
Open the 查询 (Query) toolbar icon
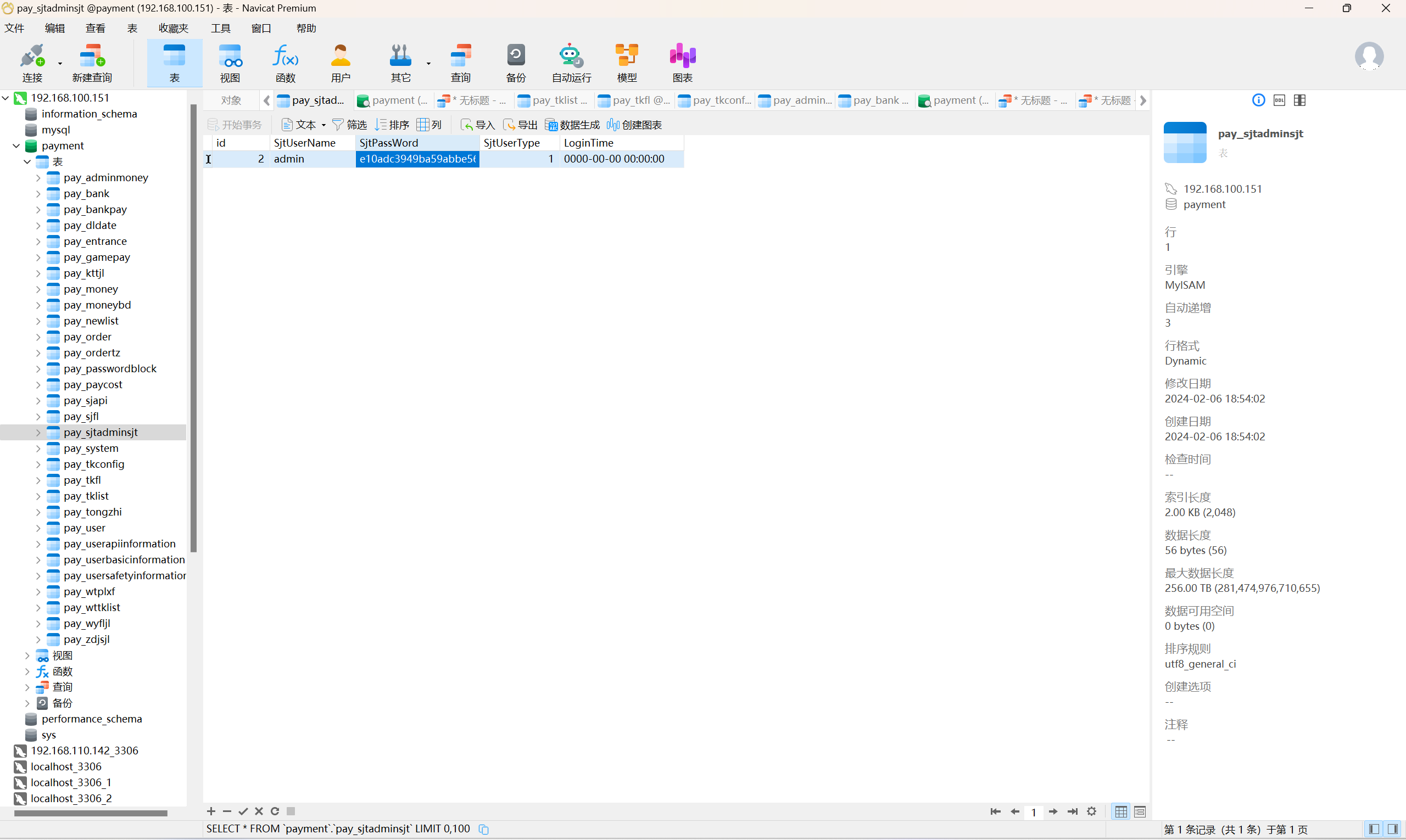pyautogui.click(x=460, y=63)
